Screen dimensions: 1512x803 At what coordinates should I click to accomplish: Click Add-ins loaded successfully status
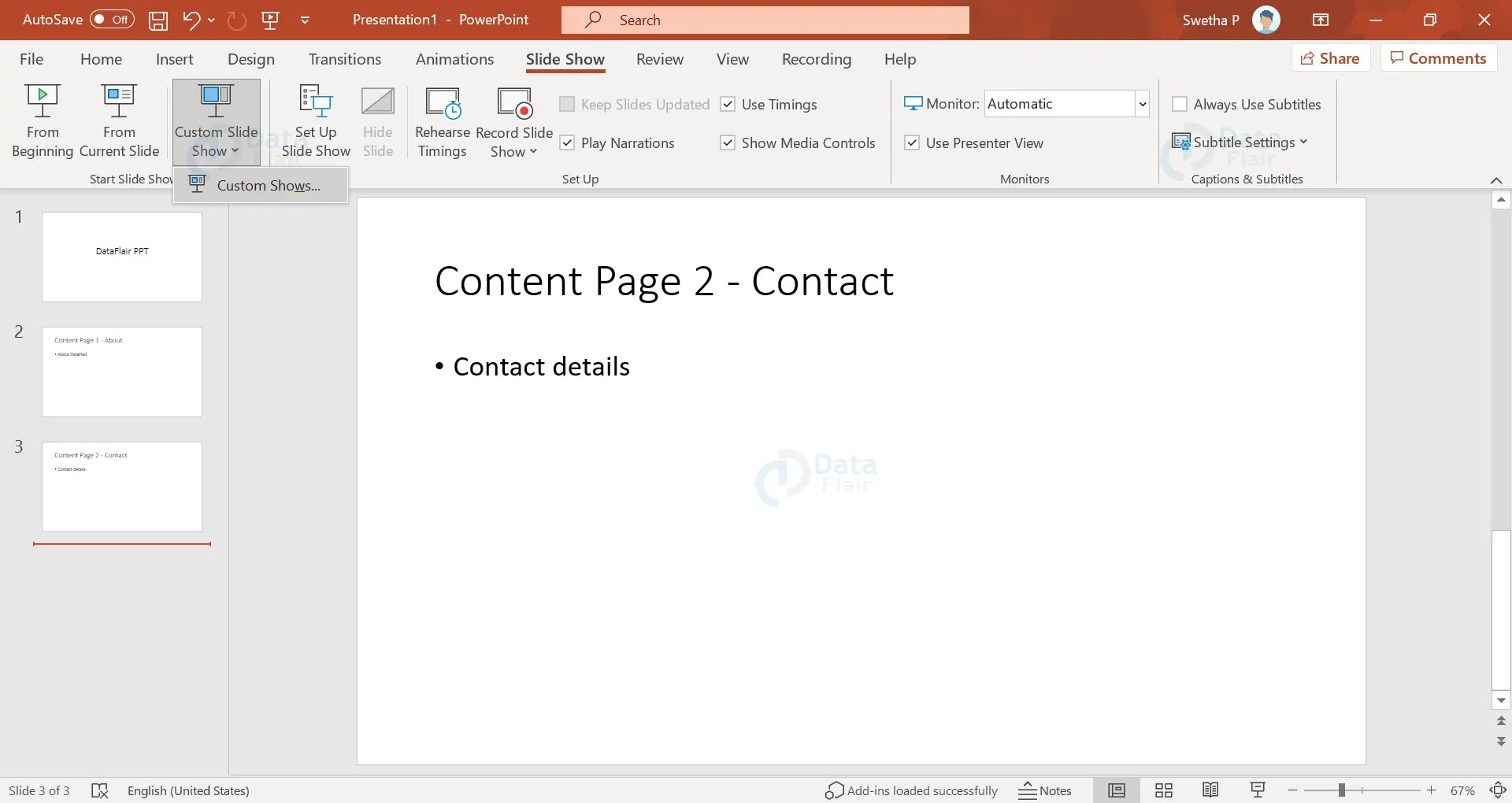click(911, 790)
